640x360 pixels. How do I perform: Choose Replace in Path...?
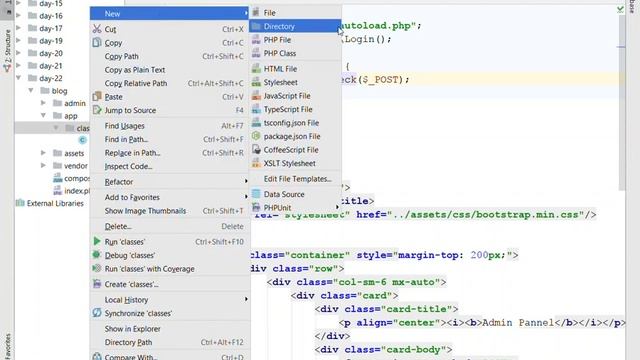170,153
